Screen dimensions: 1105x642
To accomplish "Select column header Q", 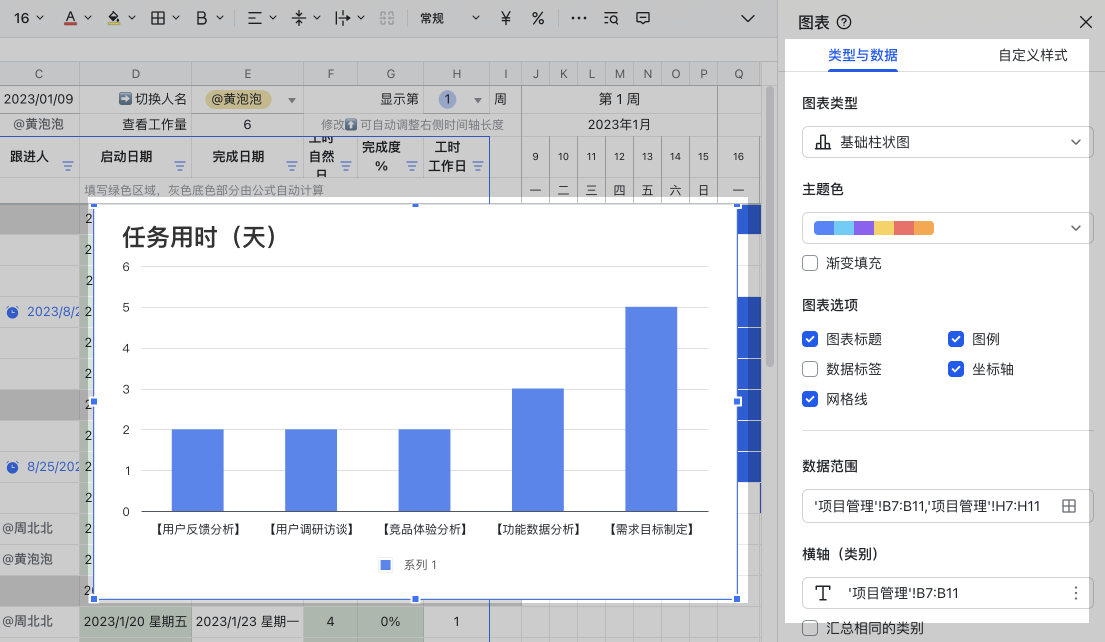I will pyautogui.click(x=739, y=73).
